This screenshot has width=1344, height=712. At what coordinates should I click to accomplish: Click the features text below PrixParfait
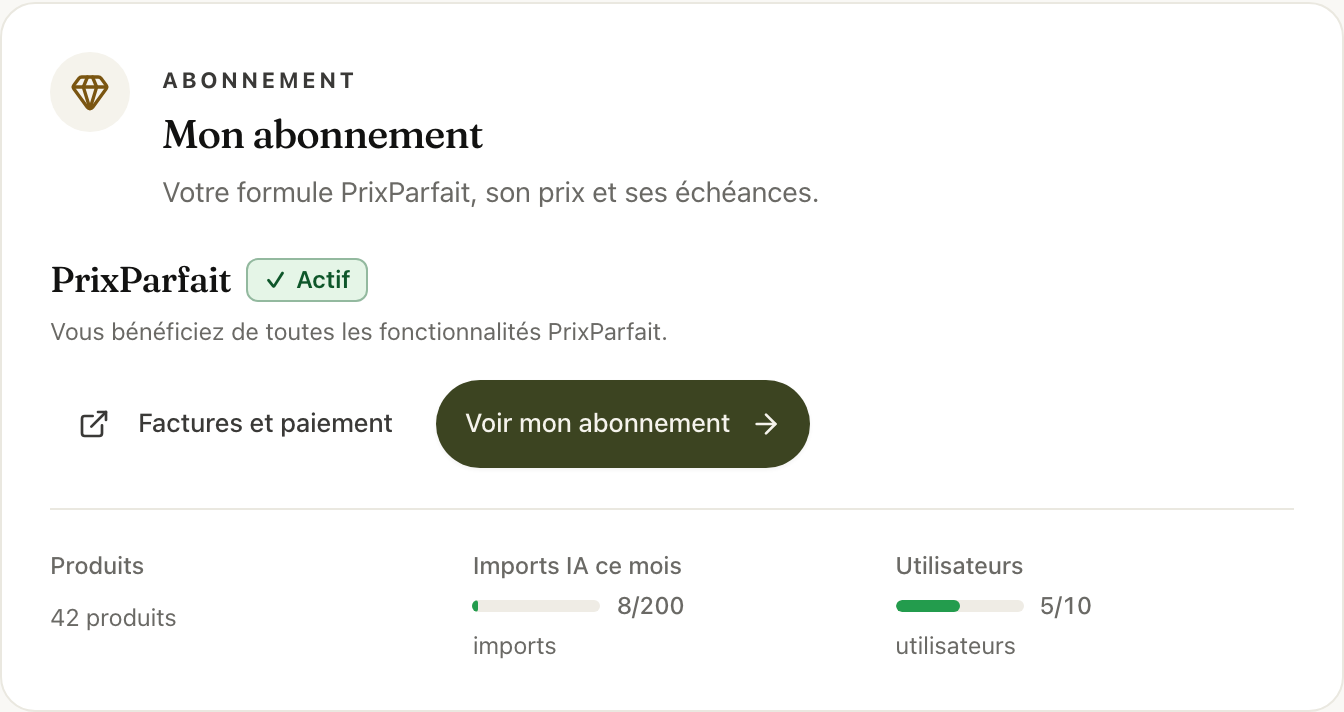pos(359,332)
